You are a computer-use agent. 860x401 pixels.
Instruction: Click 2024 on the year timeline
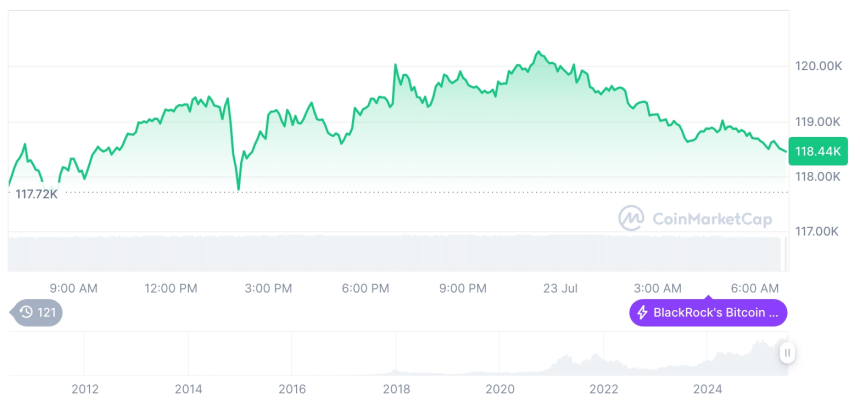point(708,388)
